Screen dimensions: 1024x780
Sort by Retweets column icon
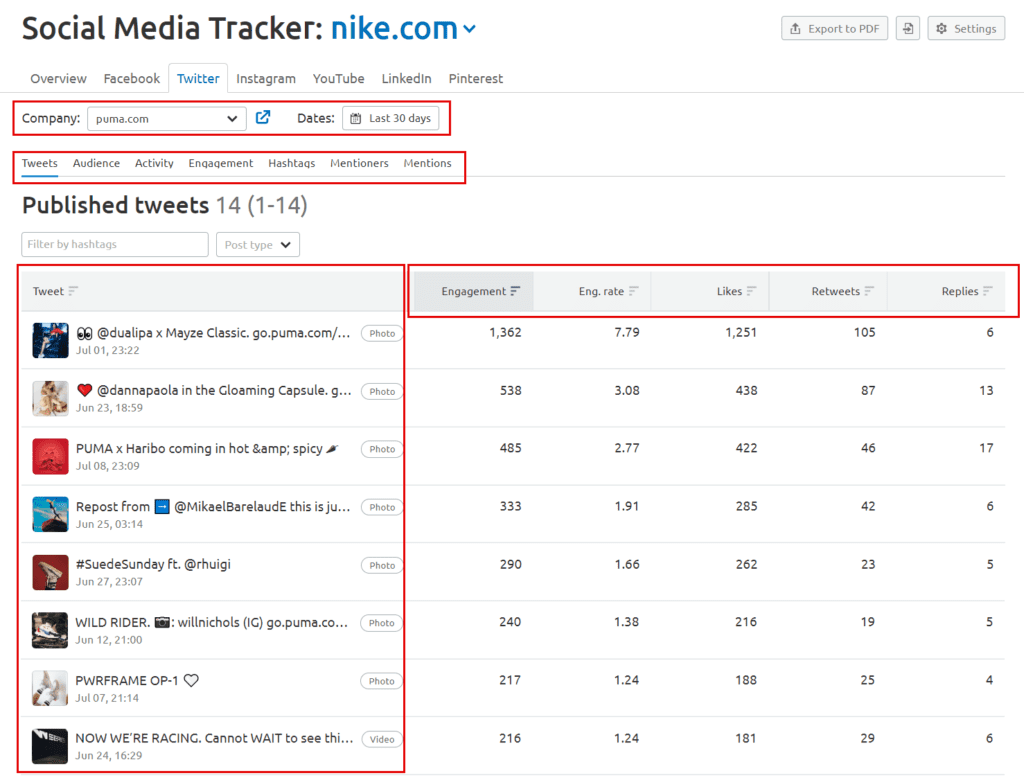[x=869, y=291]
